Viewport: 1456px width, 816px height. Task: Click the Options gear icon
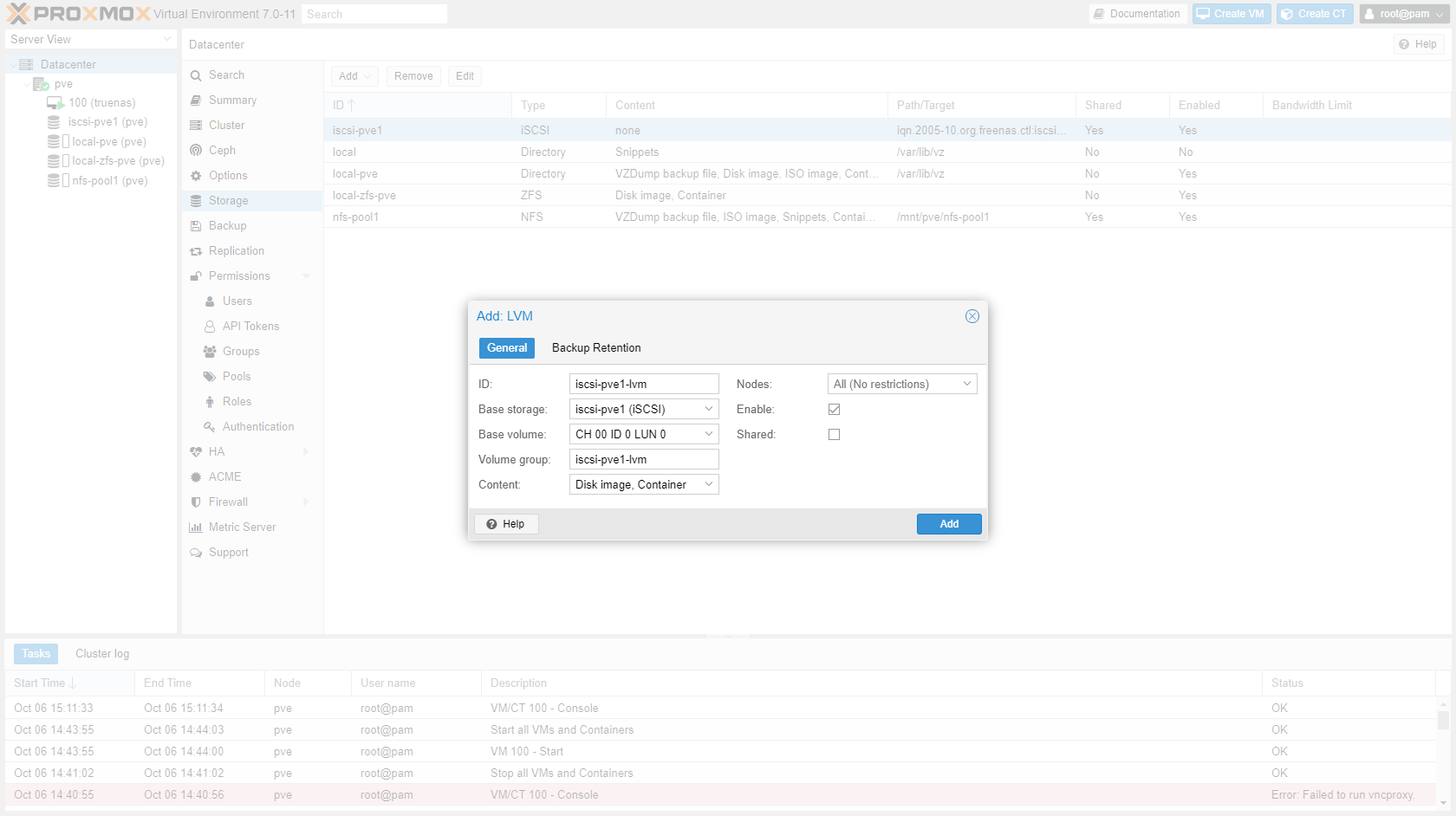click(196, 176)
